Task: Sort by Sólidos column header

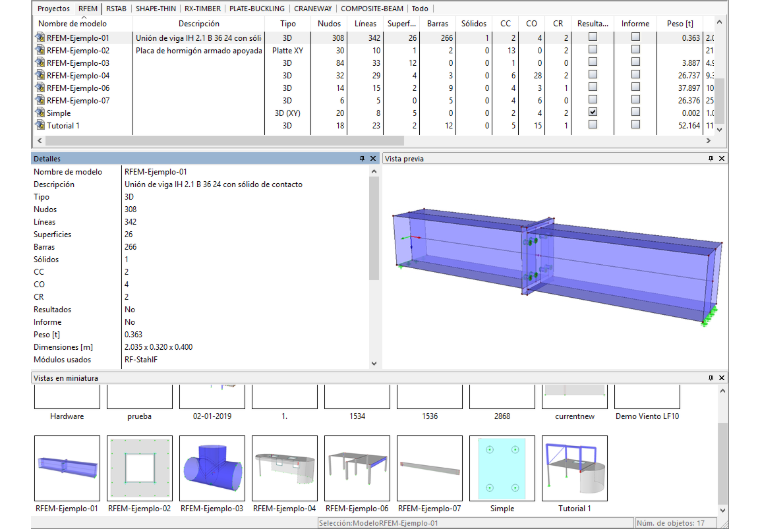Action: (474, 23)
